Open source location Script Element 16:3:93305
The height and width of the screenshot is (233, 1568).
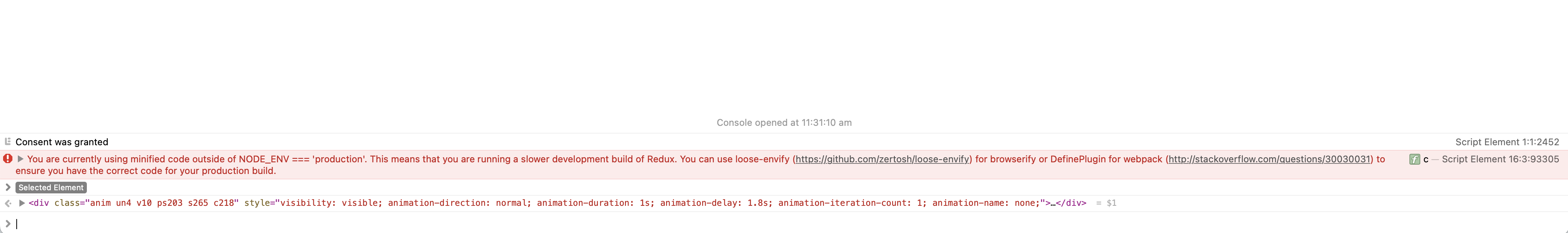point(1501,159)
